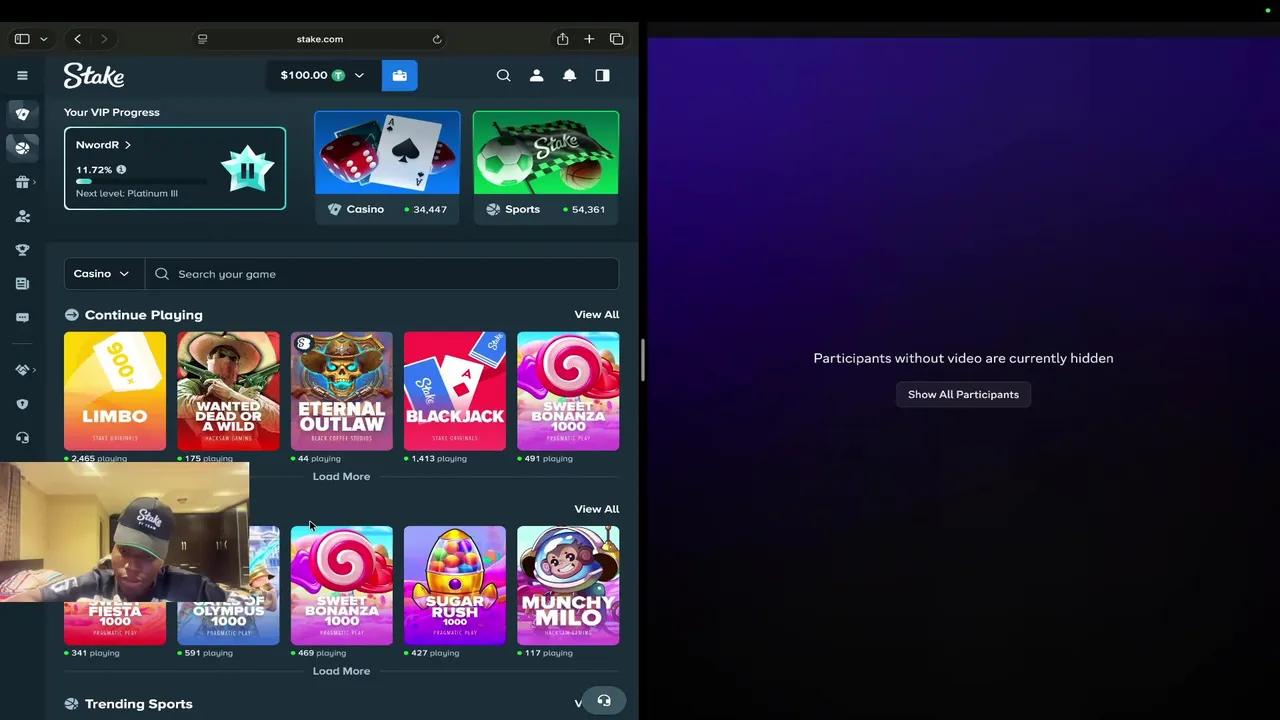Viewport: 1280px width, 720px height.
Task: Open the wallet with the blue button
Action: click(399, 75)
